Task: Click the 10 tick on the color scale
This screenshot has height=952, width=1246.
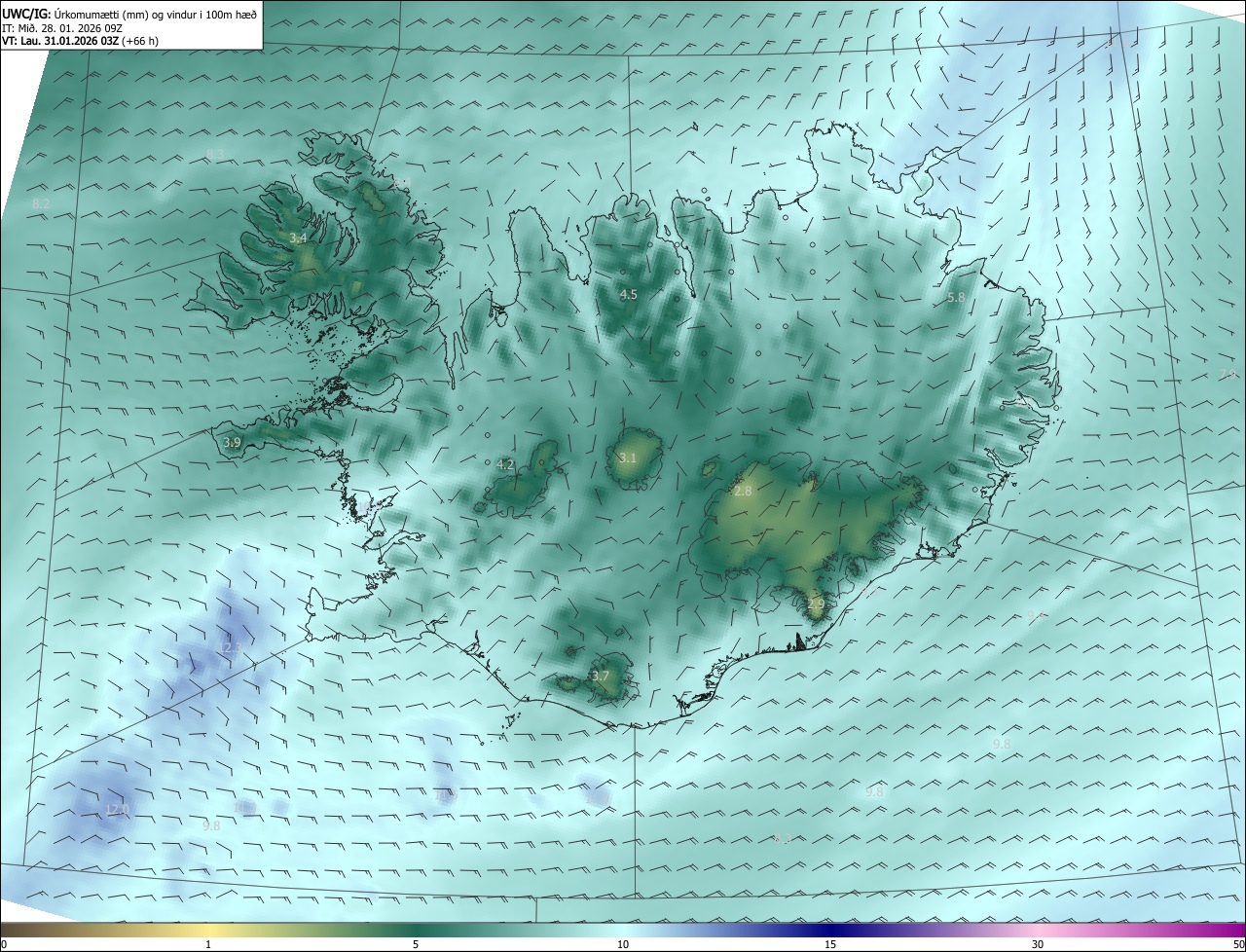Action: click(x=623, y=944)
